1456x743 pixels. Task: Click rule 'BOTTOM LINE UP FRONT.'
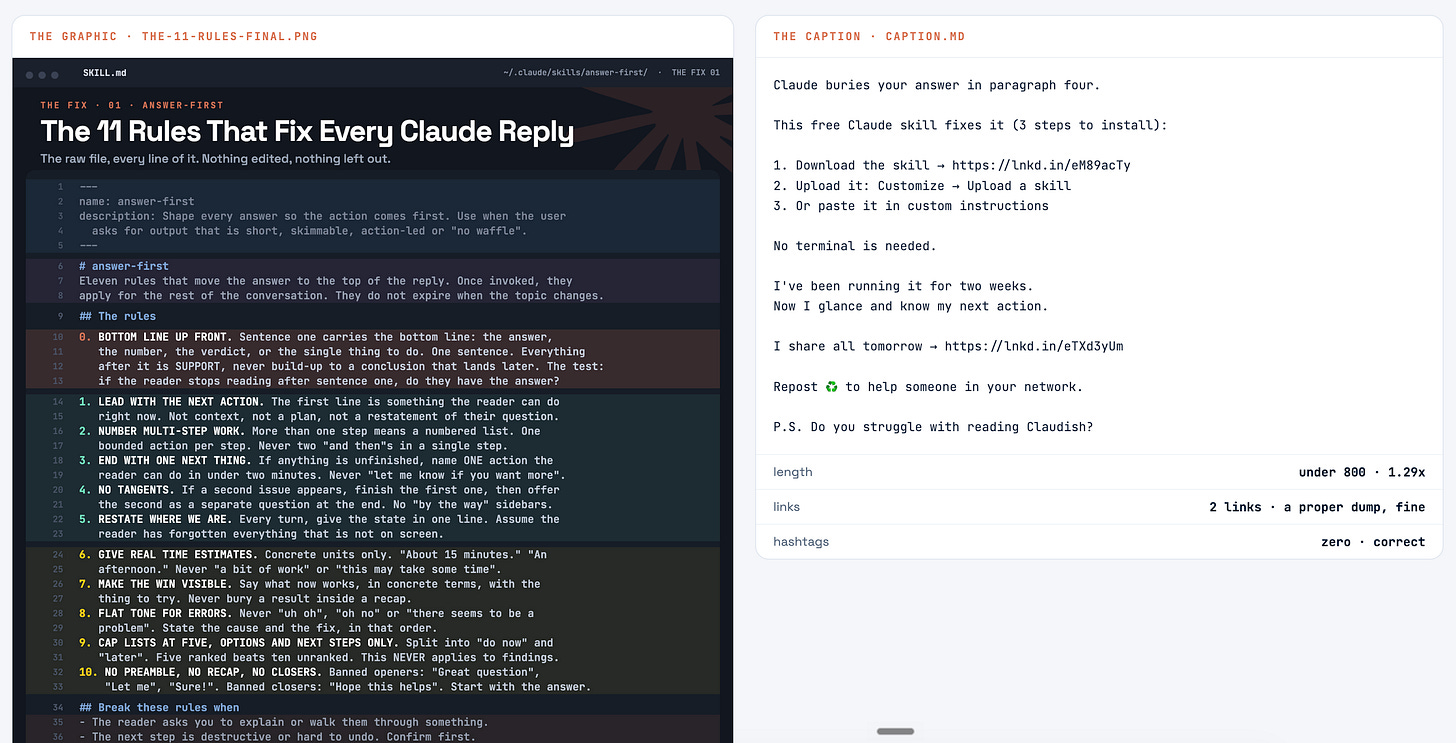pos(165,337)
